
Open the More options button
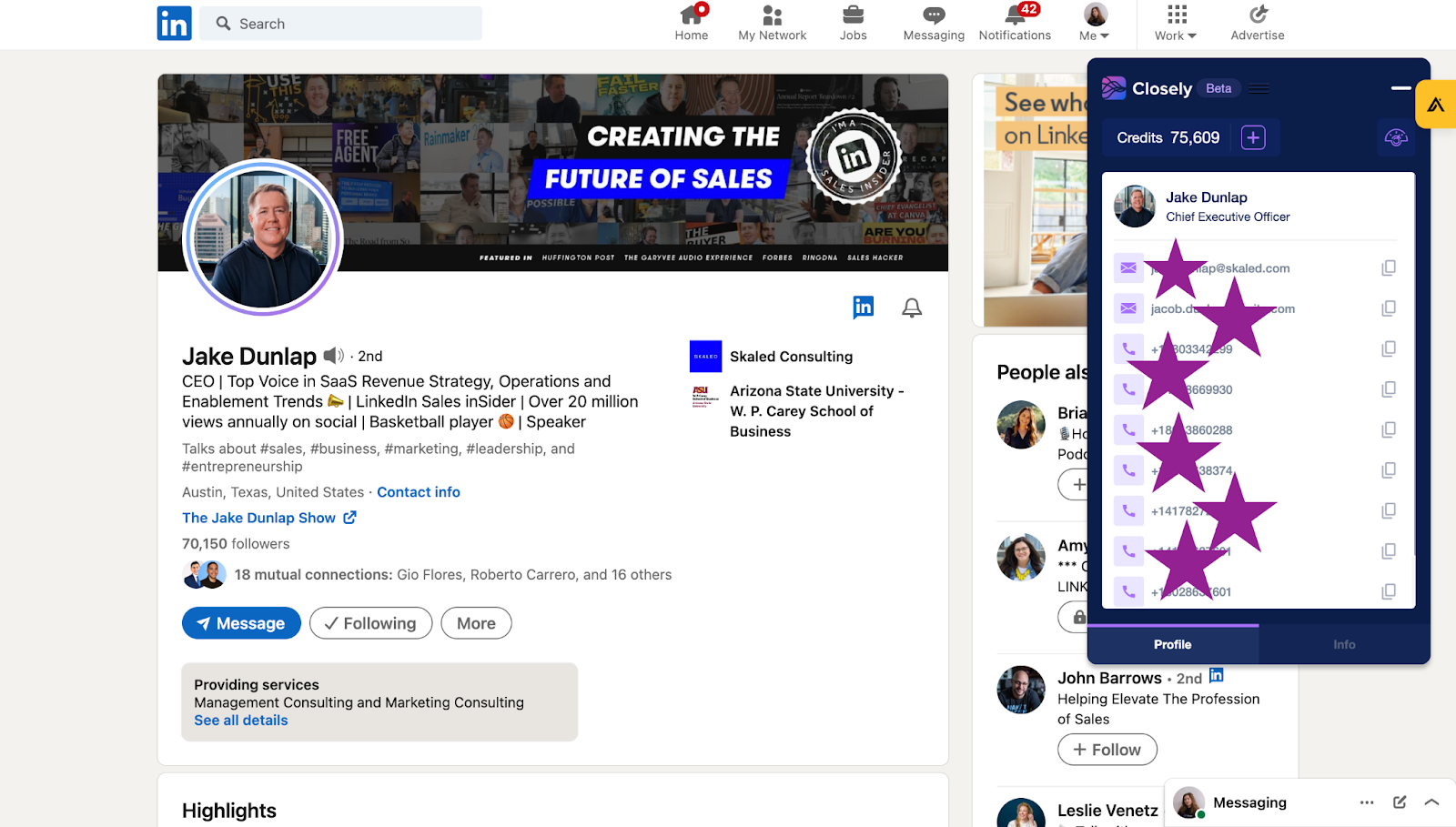(476, 623)
